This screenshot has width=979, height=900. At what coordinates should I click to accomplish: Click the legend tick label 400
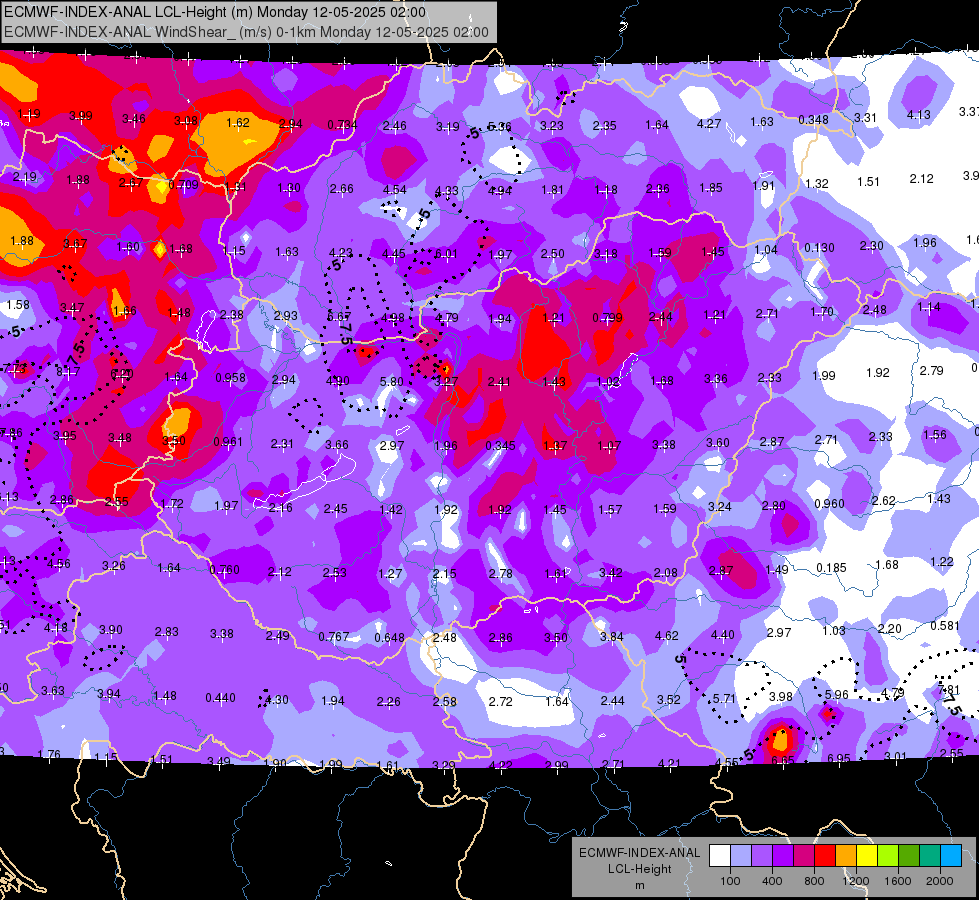772,881
